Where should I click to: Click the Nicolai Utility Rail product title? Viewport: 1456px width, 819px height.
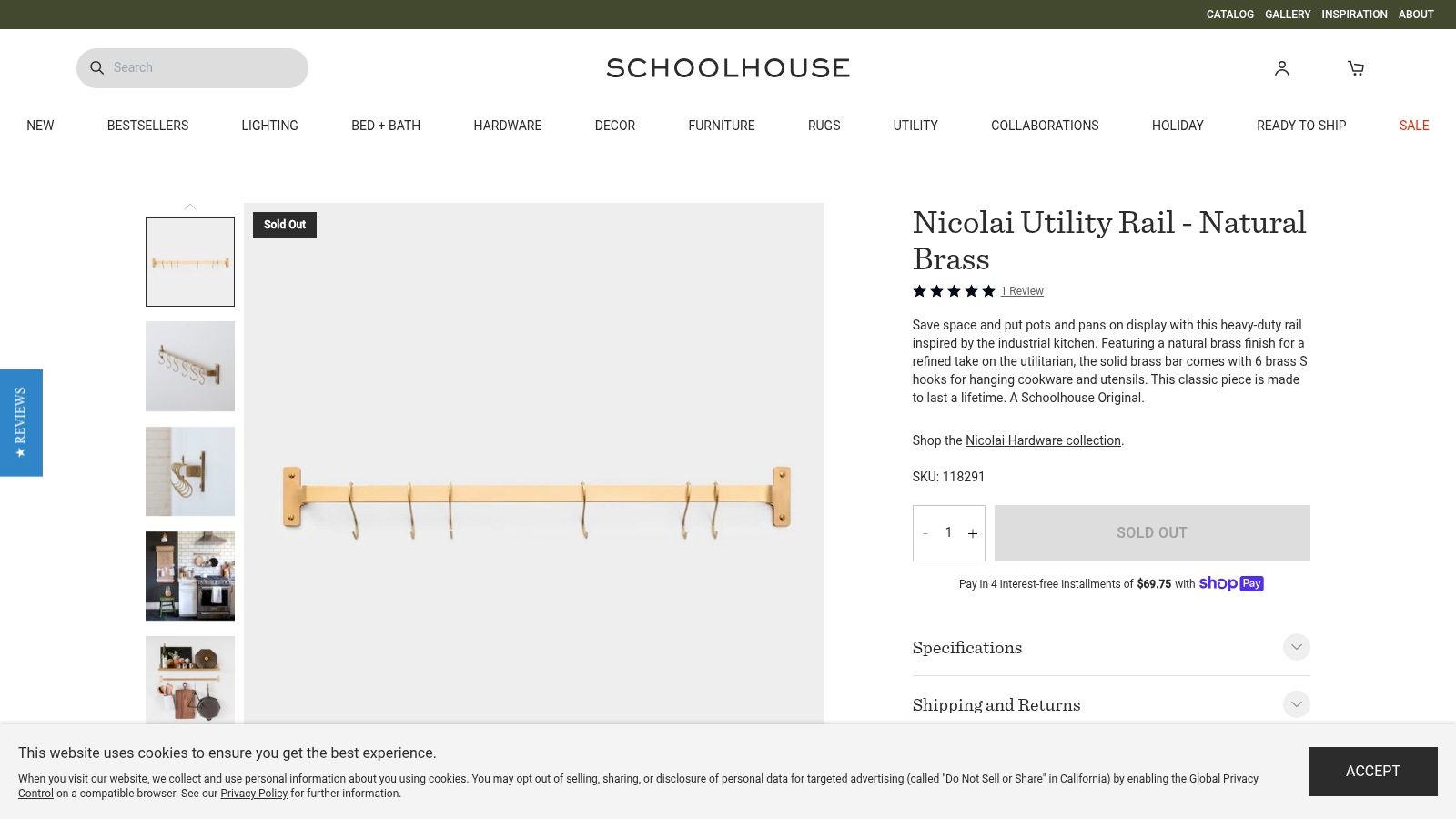[1109, 240]
